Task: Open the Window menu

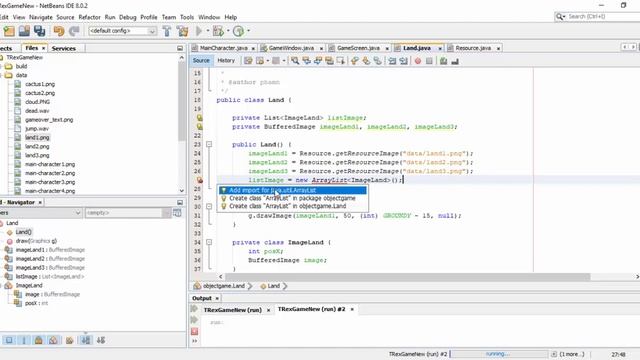Action: (209, 17)
